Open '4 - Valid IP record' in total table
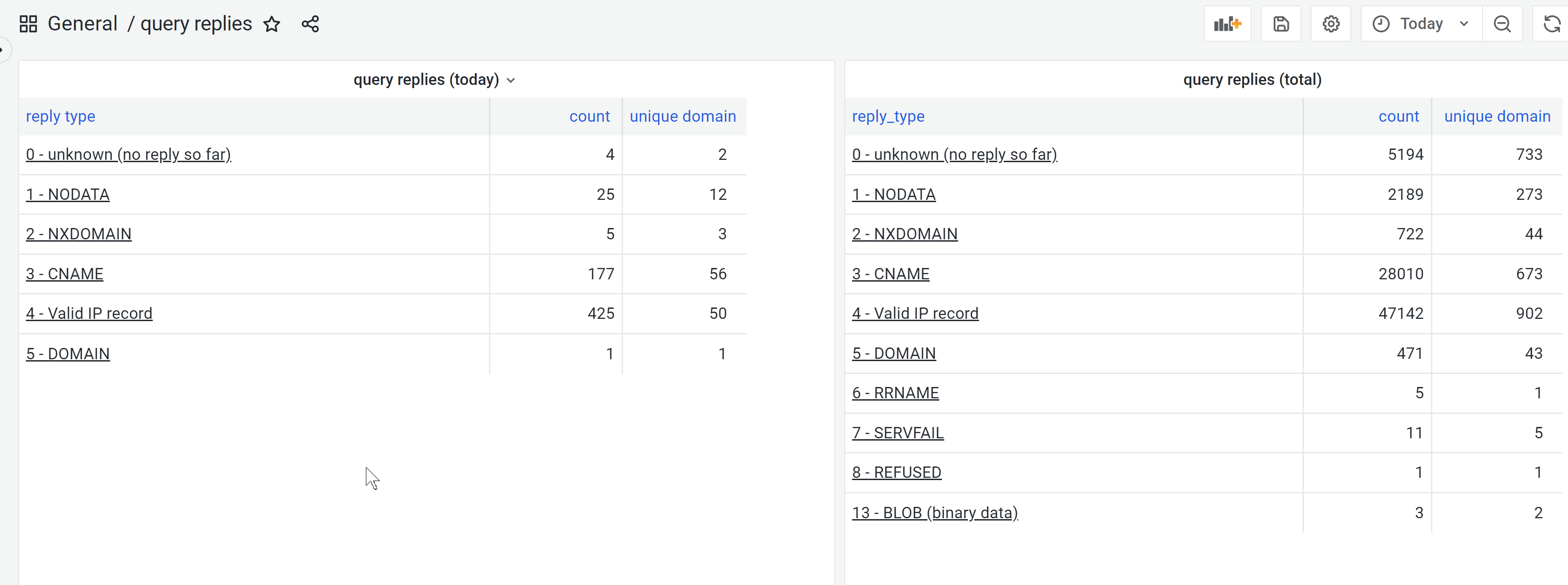 coord(915,313)
